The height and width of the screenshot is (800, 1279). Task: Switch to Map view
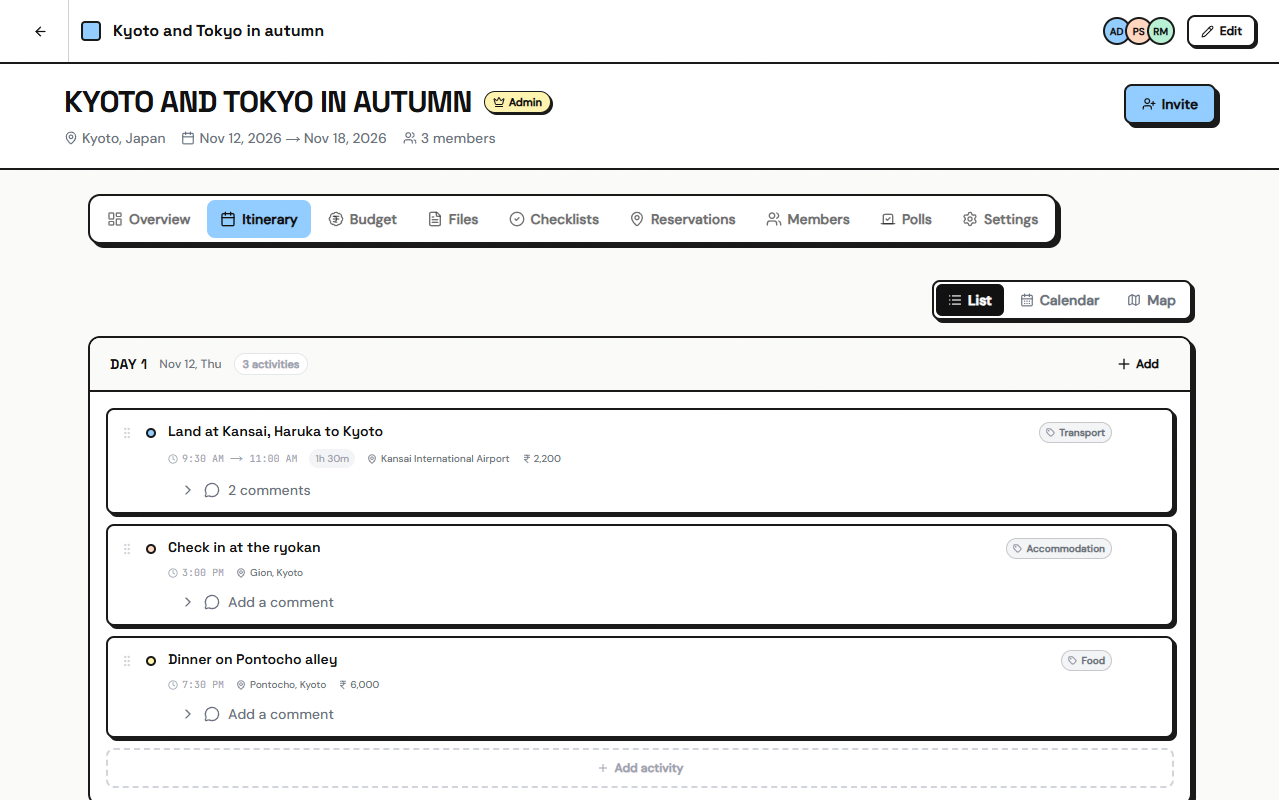click(x=1151, y=300)
